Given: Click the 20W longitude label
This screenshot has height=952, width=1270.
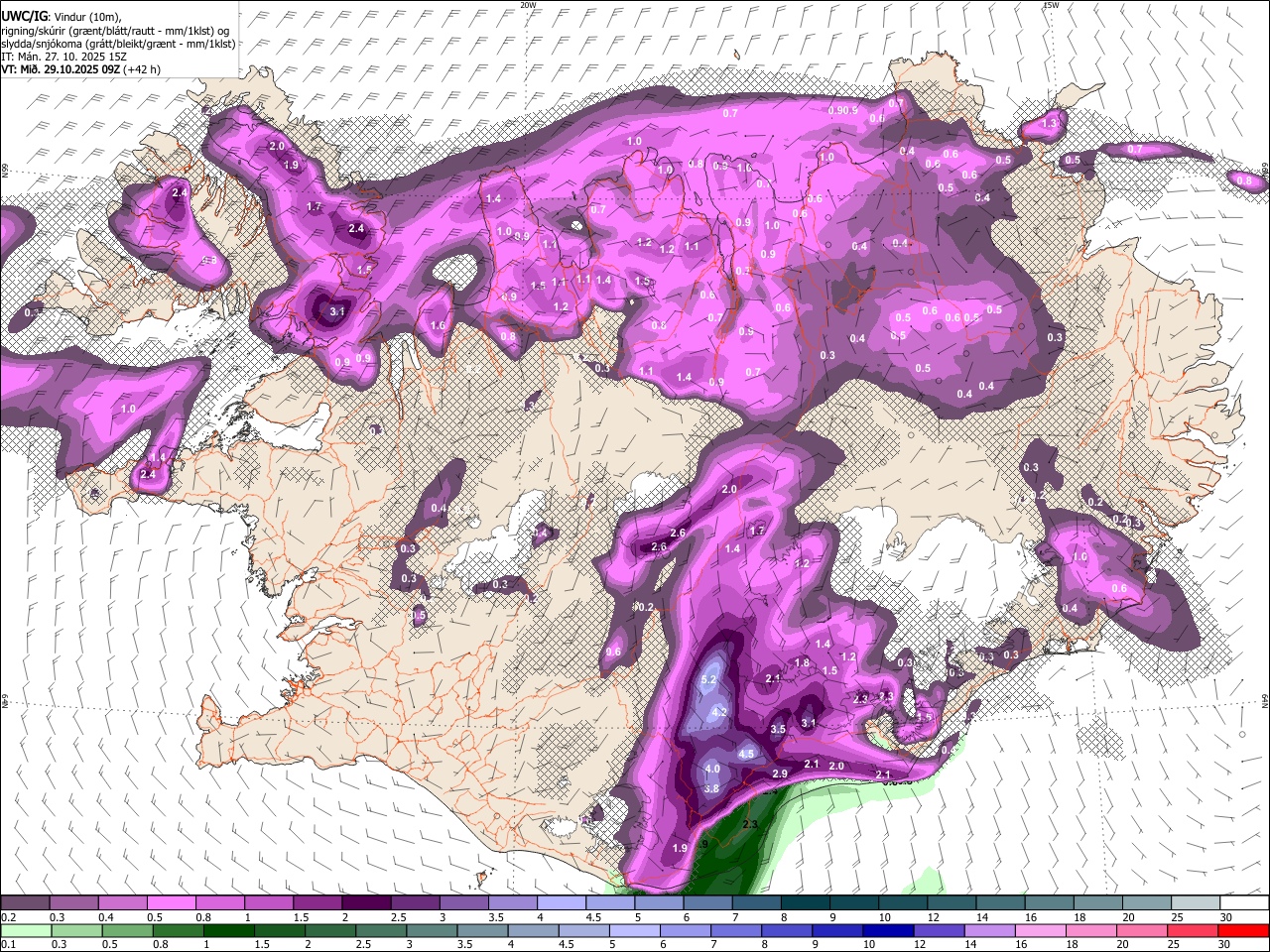Looking at the screenshot, I should [x=528, y=5].
